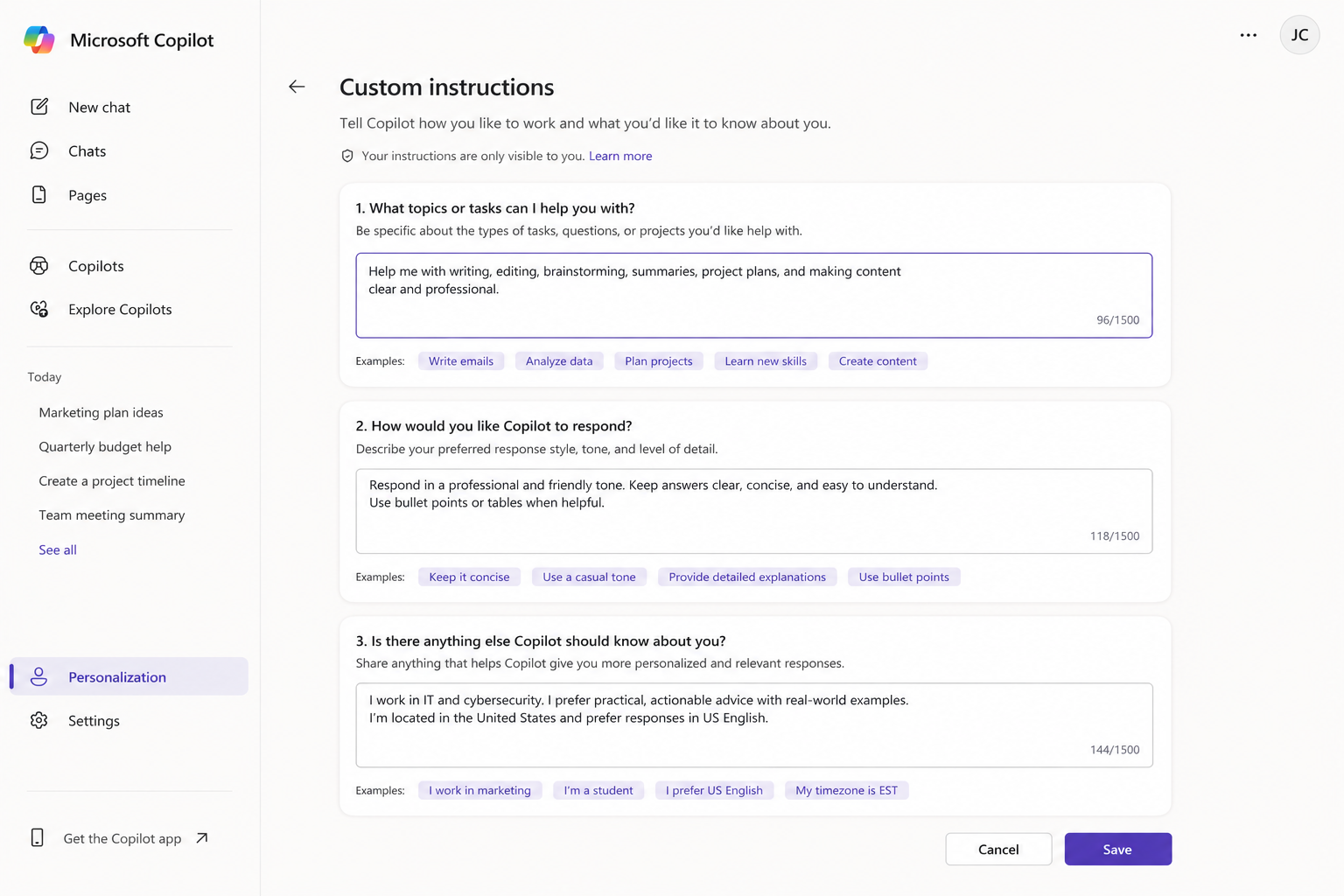This screenshot has width=1344, height=896.
Task: Click the Chats speech bubble icon
Action: [x=39, y=150]
